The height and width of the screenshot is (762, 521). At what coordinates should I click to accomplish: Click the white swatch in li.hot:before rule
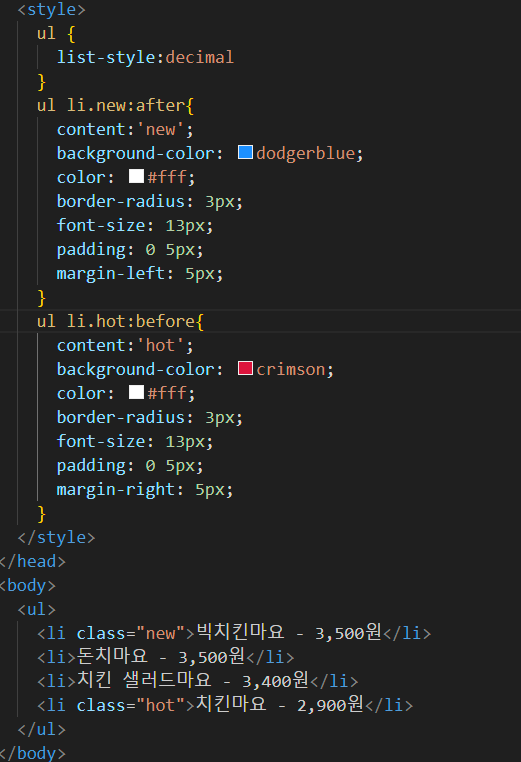136,392
